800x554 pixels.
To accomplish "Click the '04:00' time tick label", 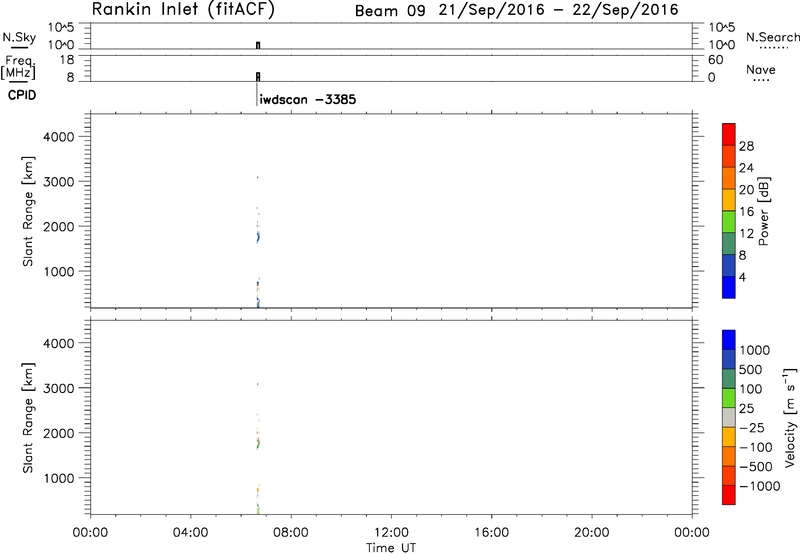I will (x=190, y=533).
